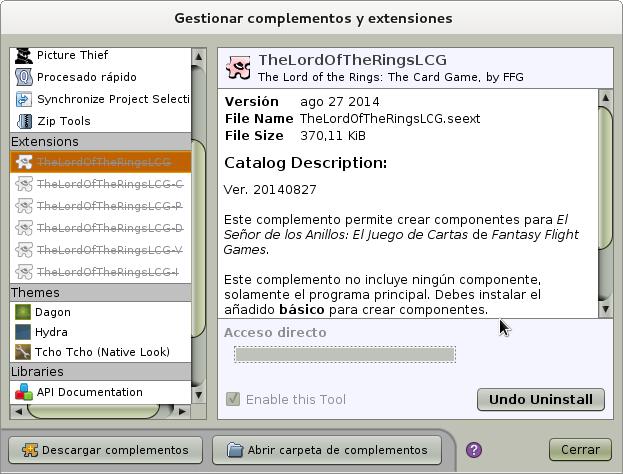Click the Themes section header

pos(101,292)
